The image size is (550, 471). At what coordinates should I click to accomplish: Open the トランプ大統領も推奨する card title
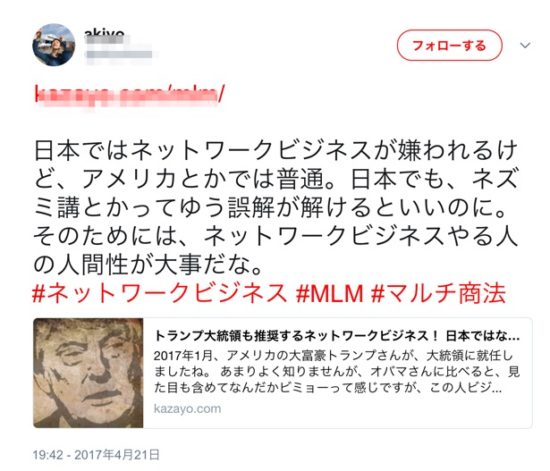click(337, 336)
